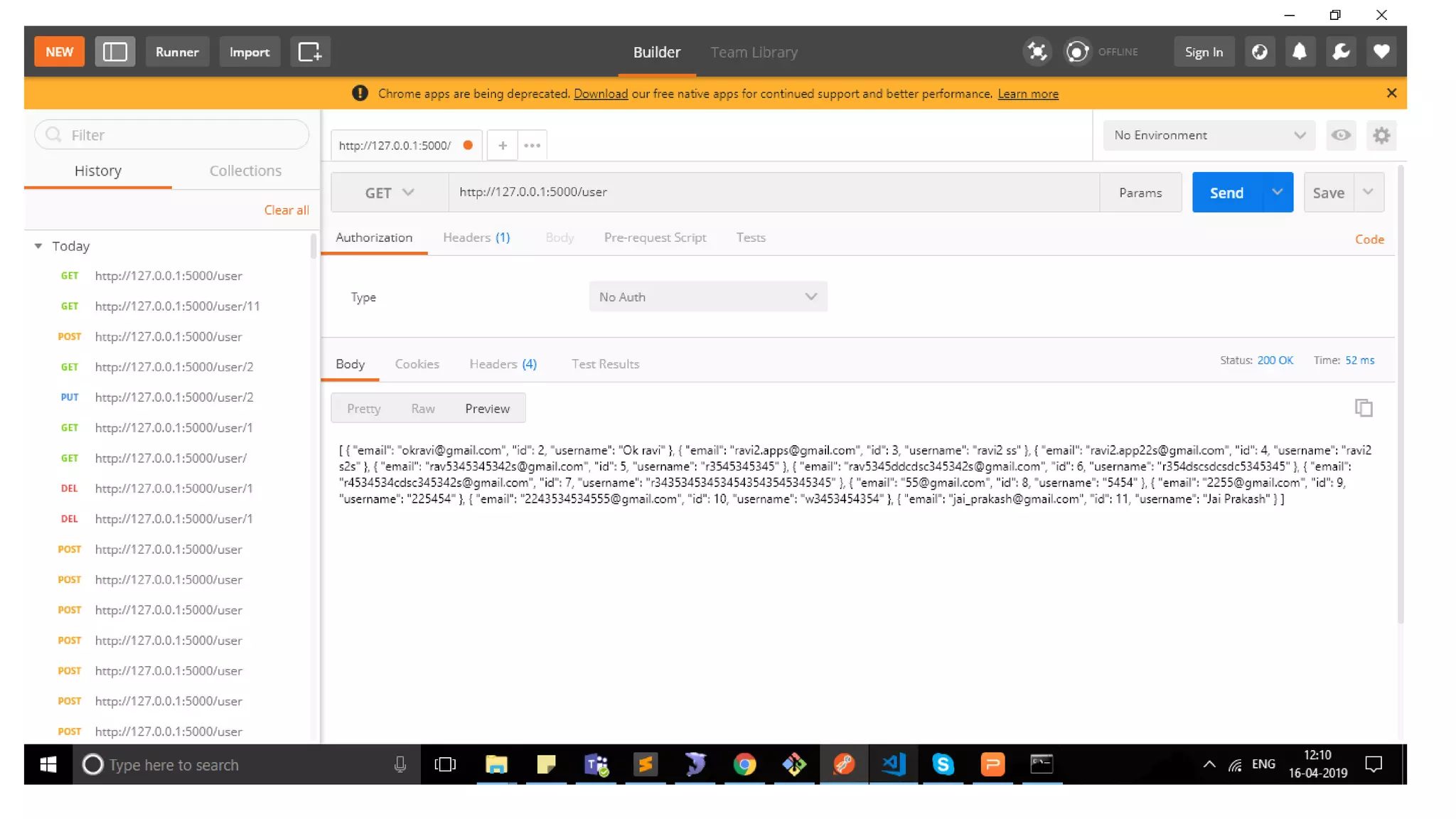
Task: Copy response with the clipboard icon
Action: [x=1363, y=408]
